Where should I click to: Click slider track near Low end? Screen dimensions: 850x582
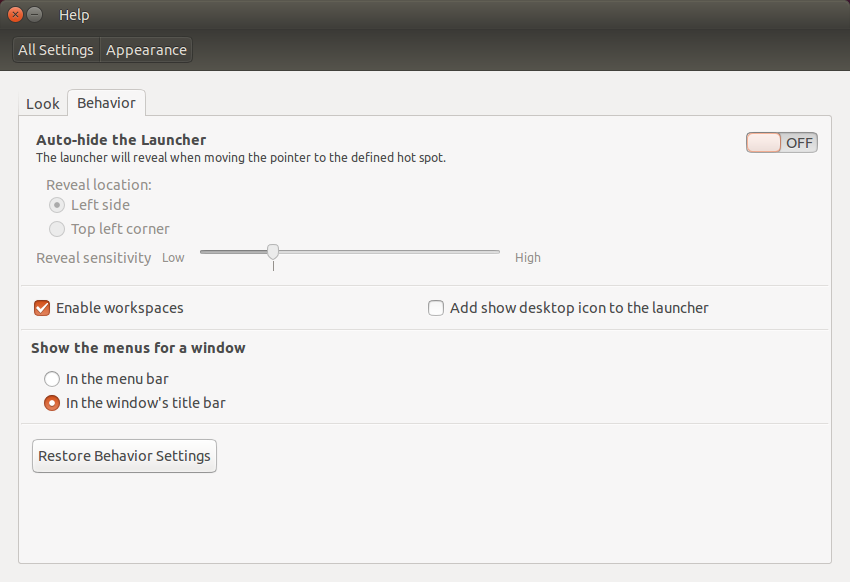[x=214, y=252]
